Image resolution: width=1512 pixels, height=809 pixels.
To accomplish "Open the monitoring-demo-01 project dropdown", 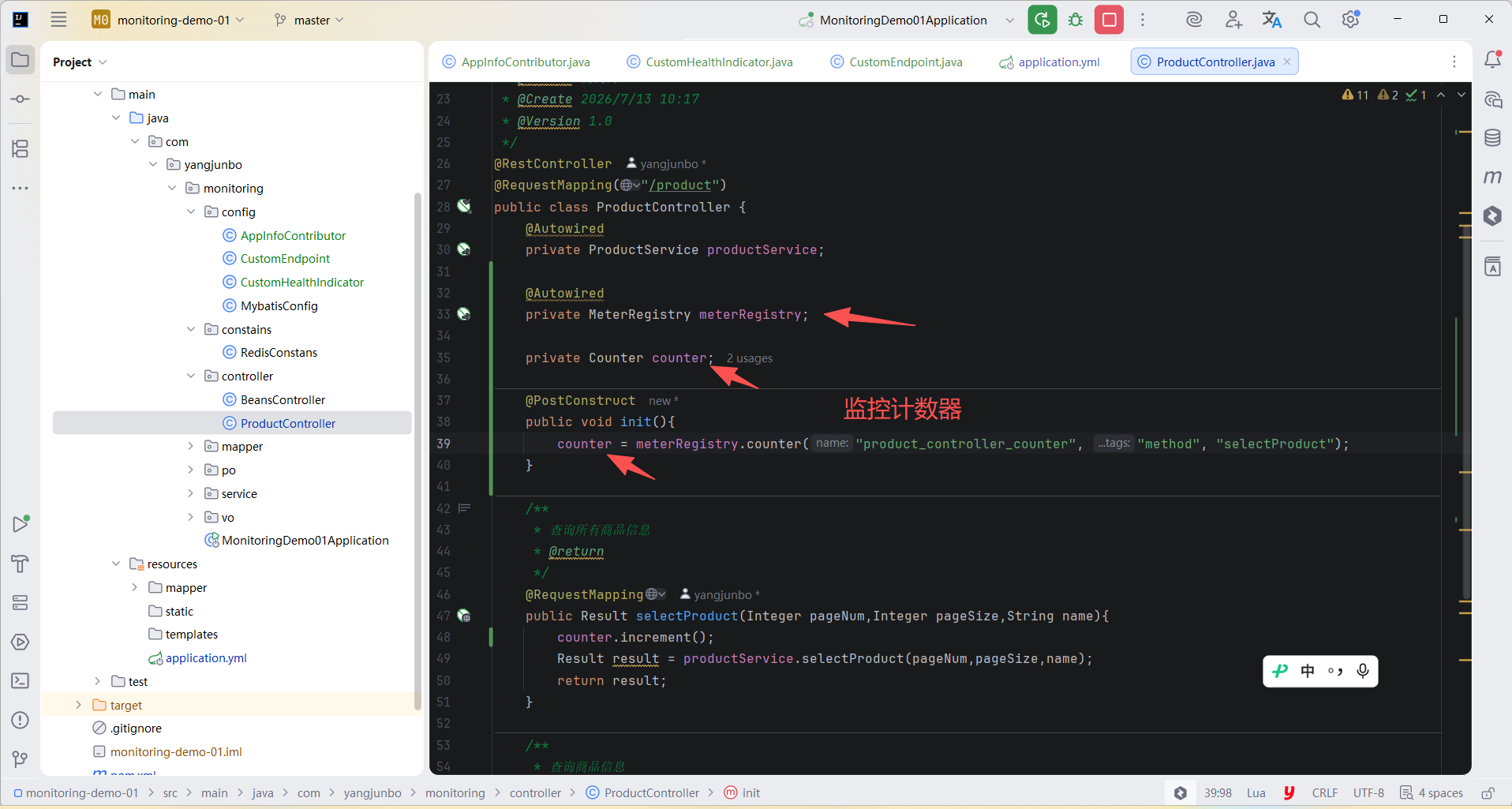I will coord(168,20).
